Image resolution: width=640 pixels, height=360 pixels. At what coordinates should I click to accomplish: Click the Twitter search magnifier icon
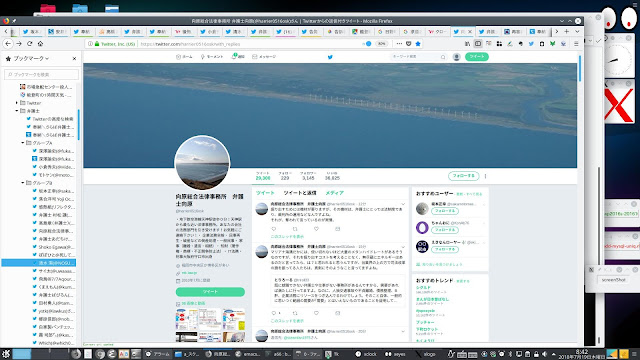click(x=443, y=57)
